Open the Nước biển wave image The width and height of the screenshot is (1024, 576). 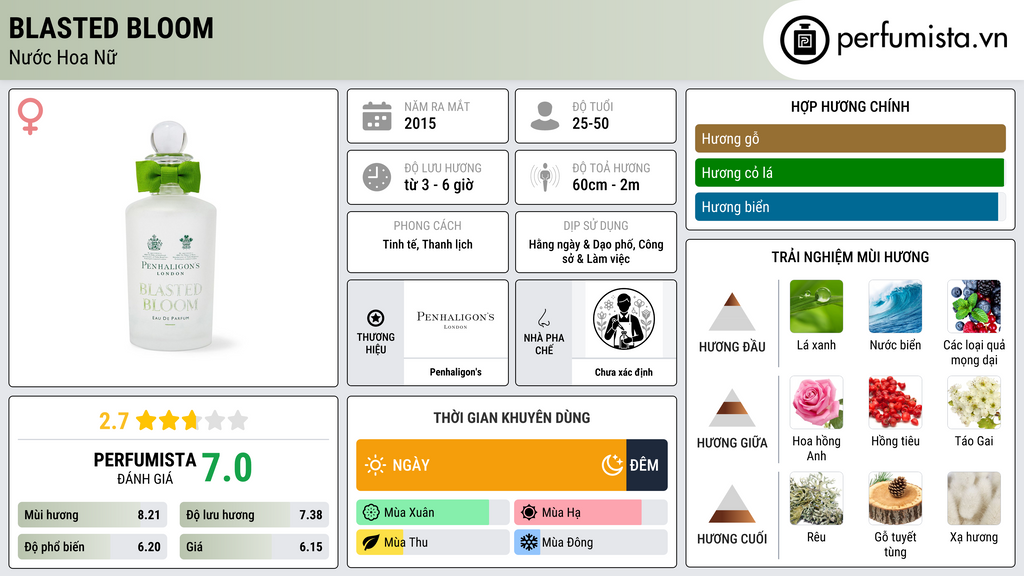click(x=895, y=306)
